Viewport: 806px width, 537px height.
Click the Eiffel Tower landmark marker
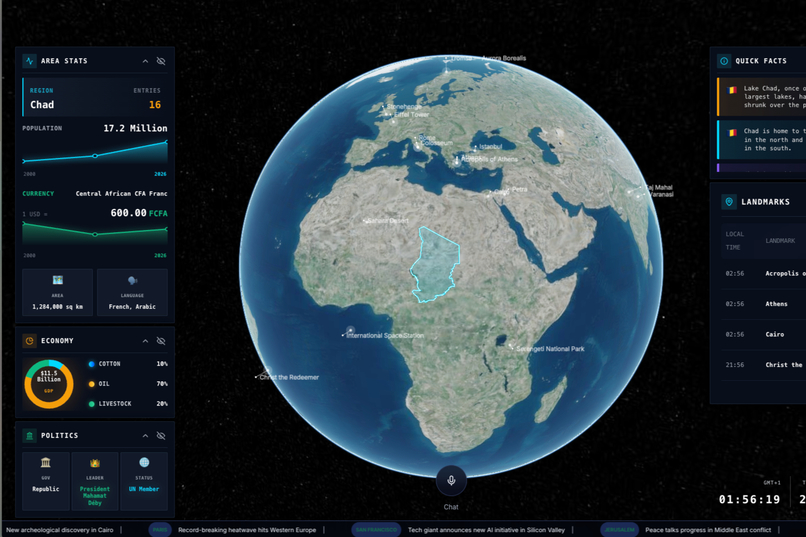[x=393, y=121]
